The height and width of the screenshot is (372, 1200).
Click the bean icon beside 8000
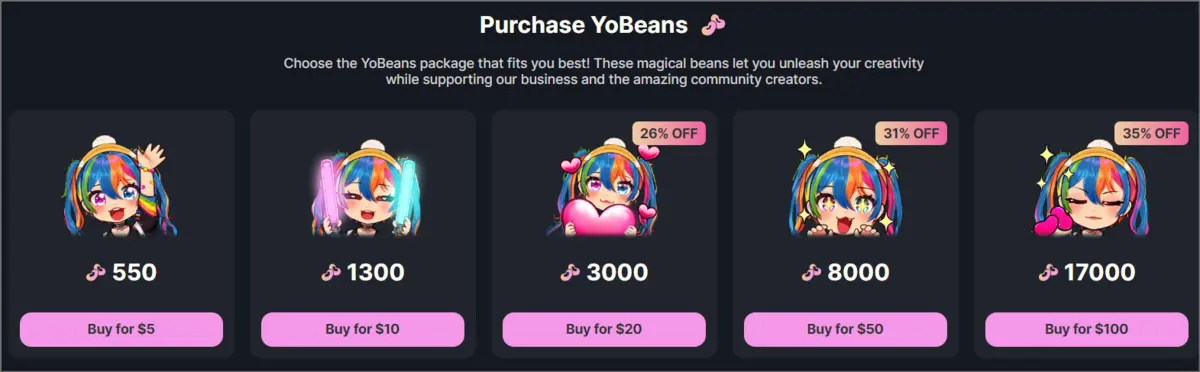click(x=811, y=271)
